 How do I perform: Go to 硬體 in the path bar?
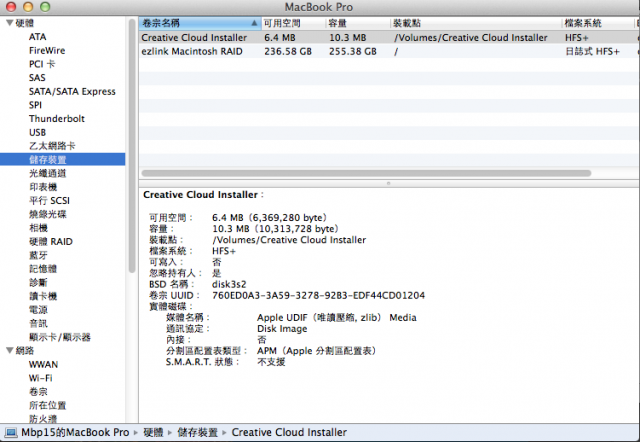click(x=153, y=432)
